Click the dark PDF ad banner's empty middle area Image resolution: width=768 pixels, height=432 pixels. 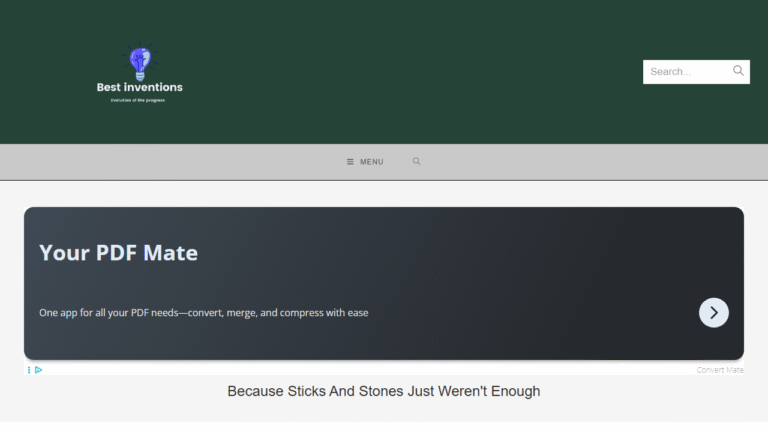click(450, 270)
